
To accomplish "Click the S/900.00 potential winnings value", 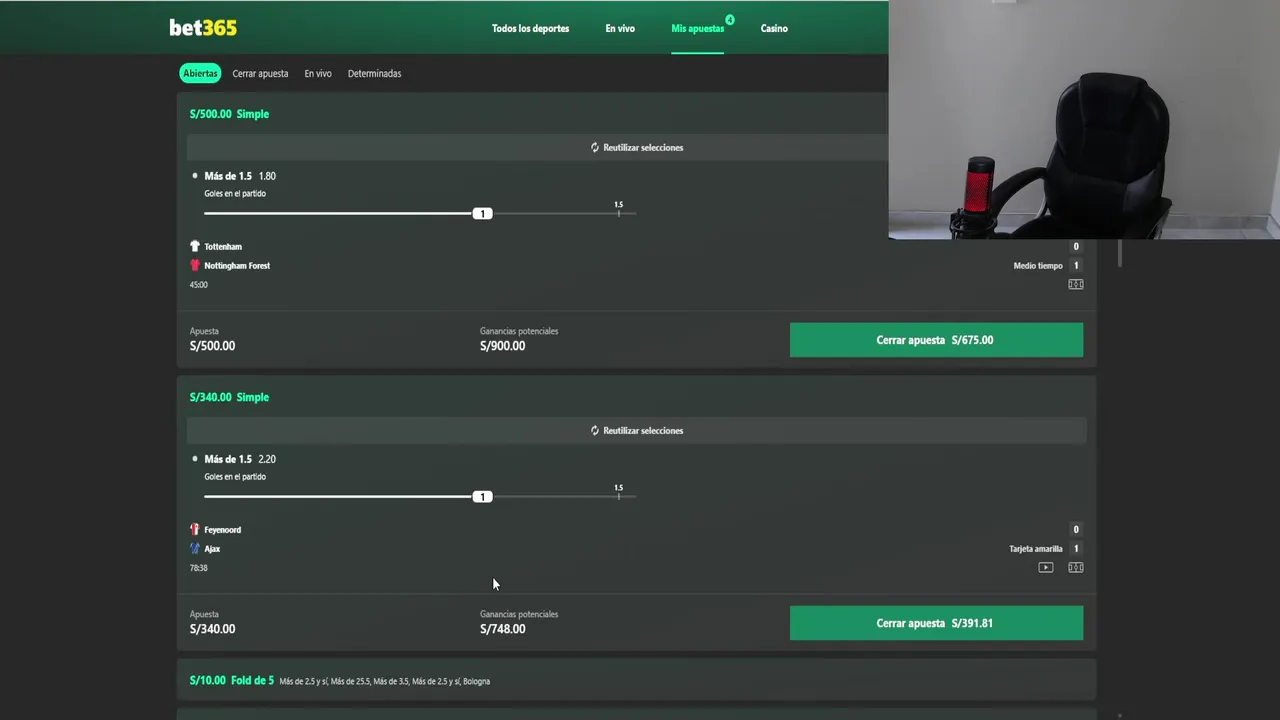I will point(502,346).
